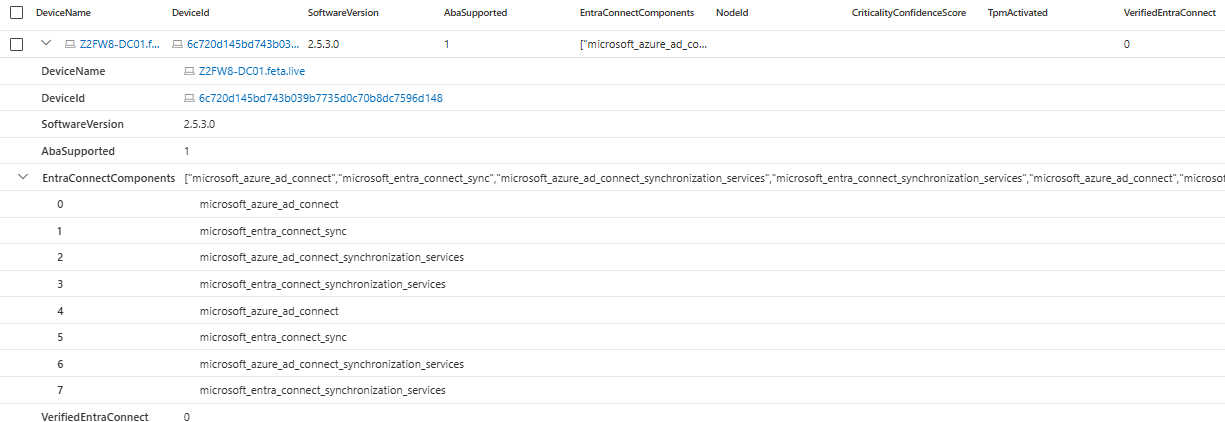The width and height of the screenshot is (1225, 422).
Task: Select array item 0 microsoft_azure_ad_connect
Action: [269, 204]
